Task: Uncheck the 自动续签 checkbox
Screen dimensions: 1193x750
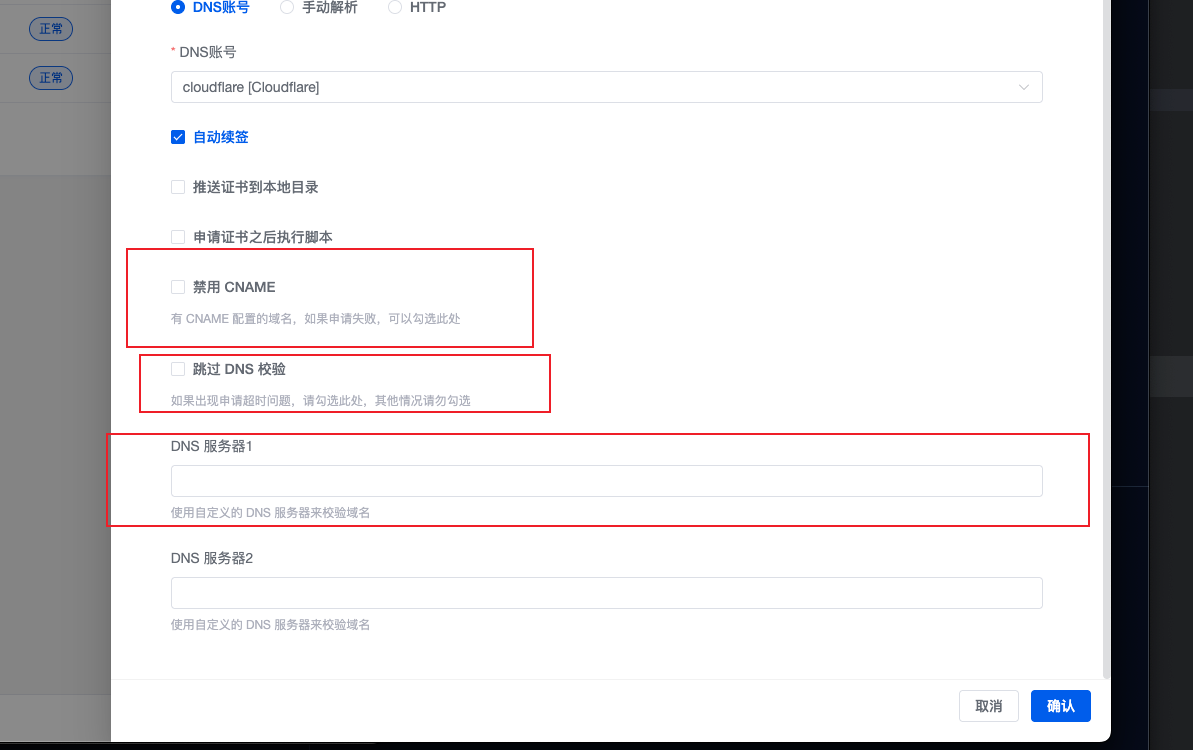Action: (x=178, y=138)
